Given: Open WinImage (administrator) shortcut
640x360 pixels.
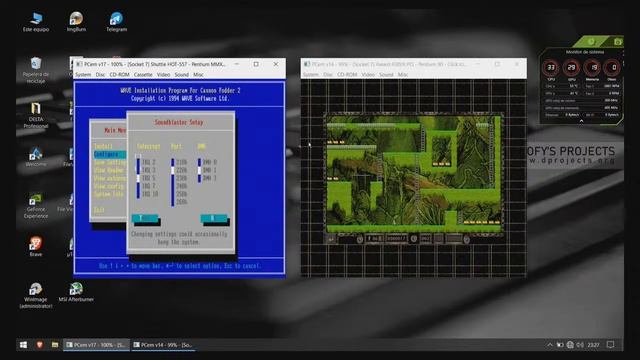Looking at the screenshot, I should point(36,295).
